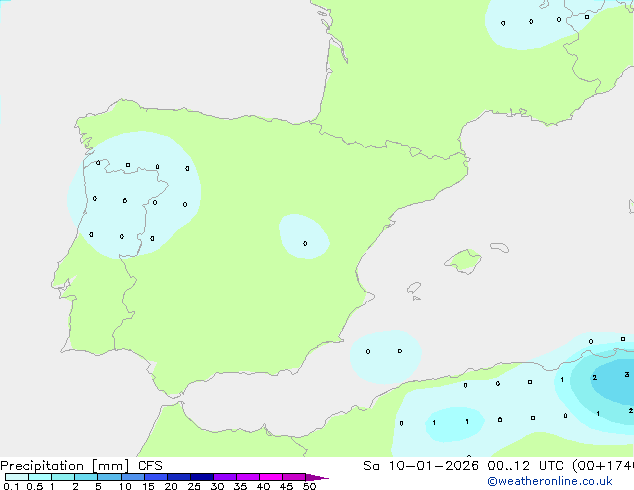Select Ibiza island outline on the map
This screenshot has width=634, height=490.
pos(414,288)
